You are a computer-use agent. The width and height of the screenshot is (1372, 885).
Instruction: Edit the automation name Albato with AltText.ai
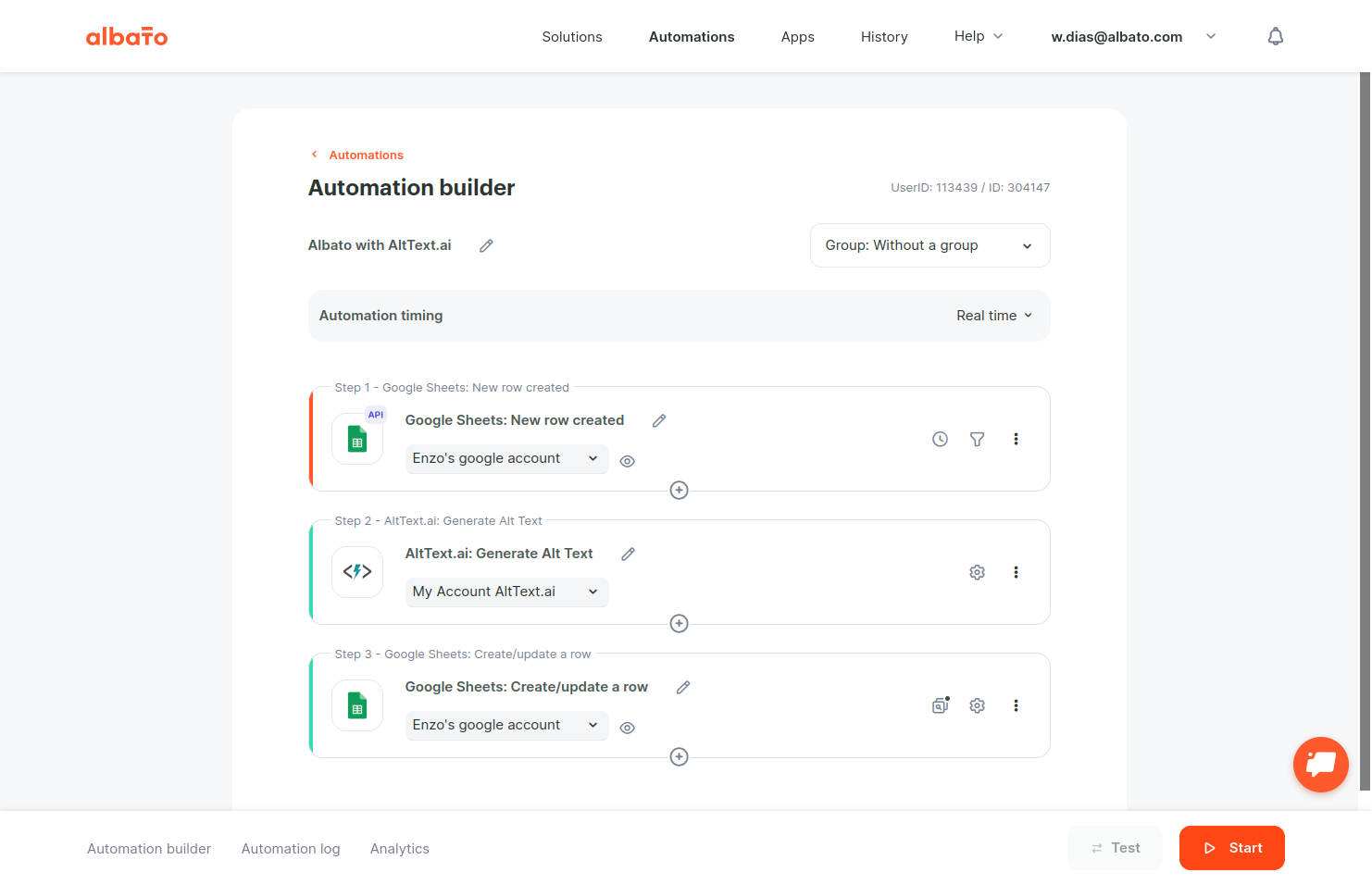point(486,245)
